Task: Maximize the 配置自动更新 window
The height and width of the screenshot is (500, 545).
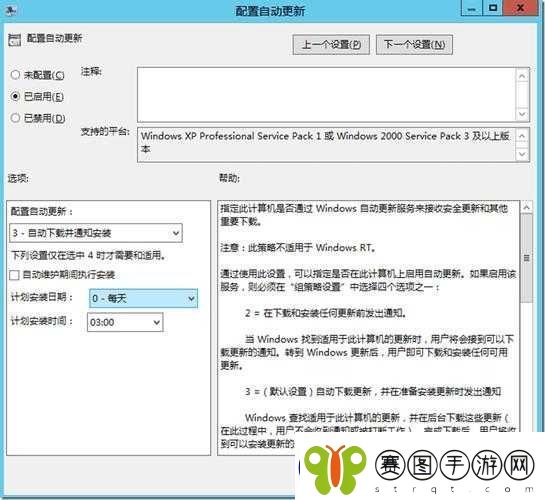Action: (493, 8)
